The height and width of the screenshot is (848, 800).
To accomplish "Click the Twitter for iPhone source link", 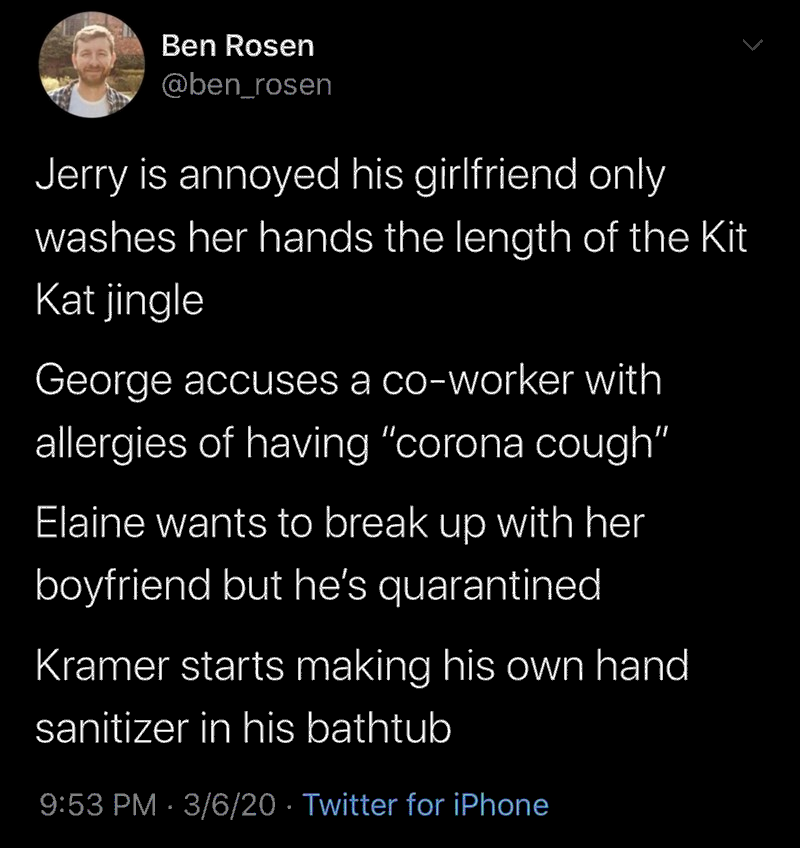I will click(425, 804).
